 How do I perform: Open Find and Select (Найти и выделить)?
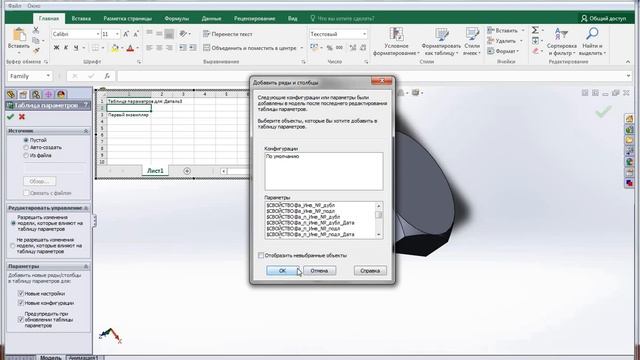pos(592,42)
